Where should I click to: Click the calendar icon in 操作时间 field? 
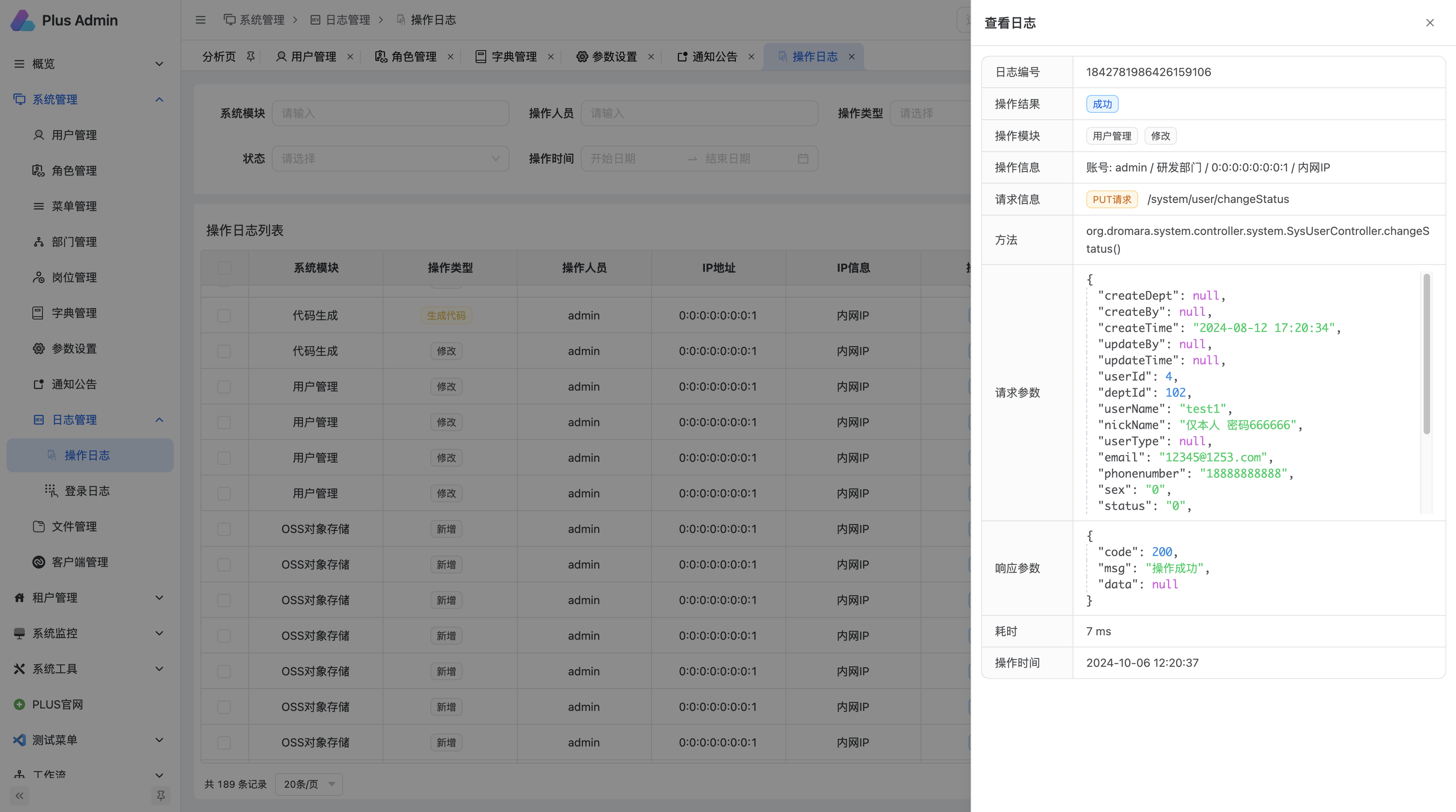click(x=802, y=159)
